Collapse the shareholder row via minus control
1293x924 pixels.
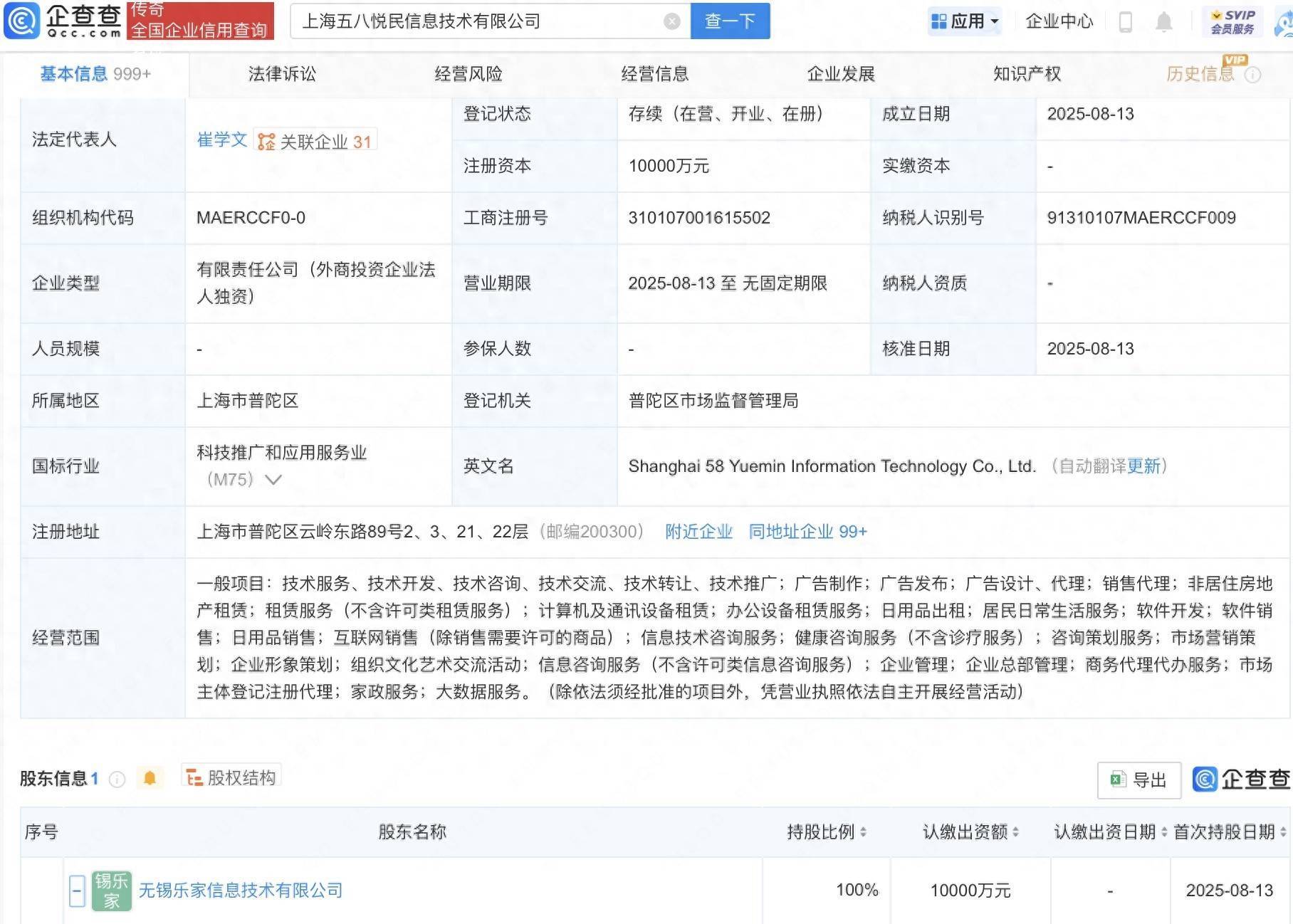click(x=76, y=890)
